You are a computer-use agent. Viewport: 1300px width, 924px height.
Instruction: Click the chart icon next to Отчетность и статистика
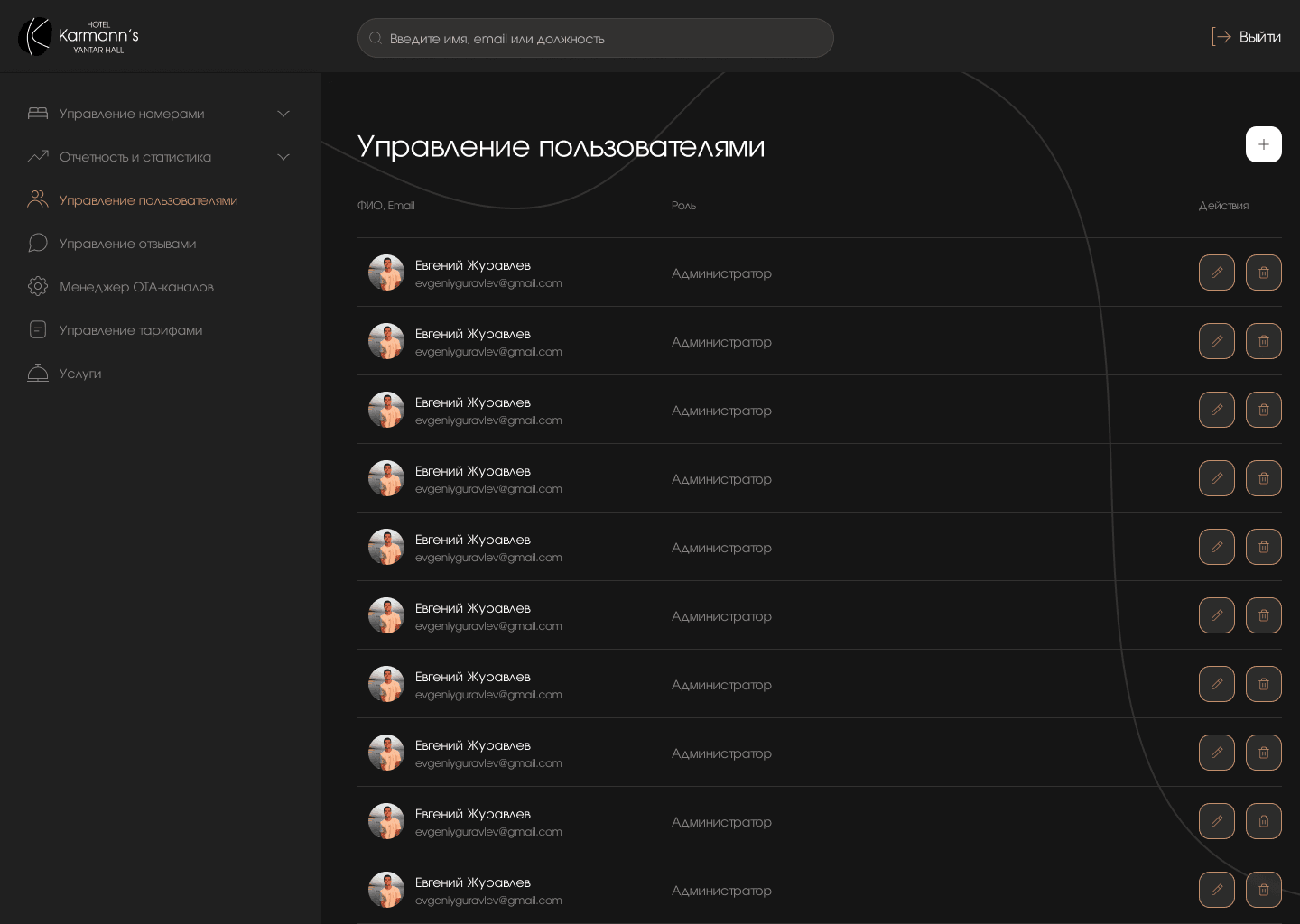(38, 157)
